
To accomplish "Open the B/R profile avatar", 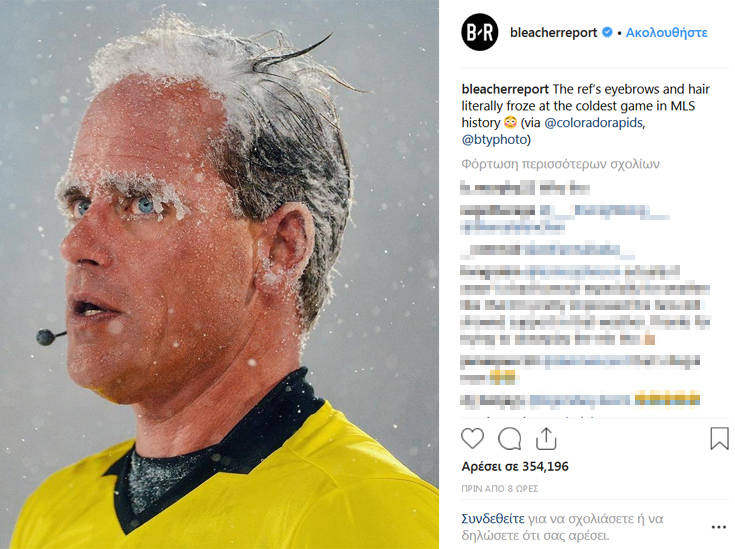I will coord(480,32).
